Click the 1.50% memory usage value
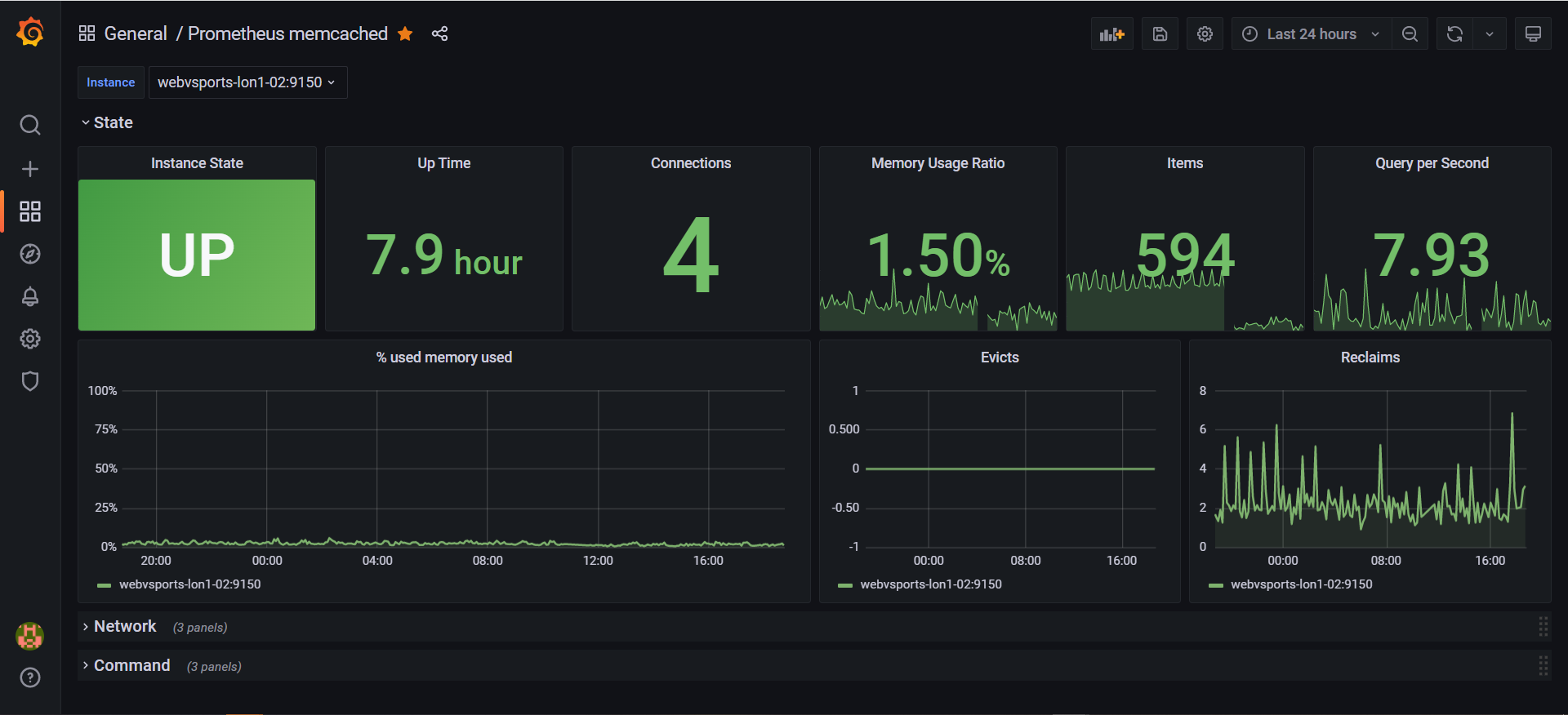1568x715 pixels. pos(938,255)
